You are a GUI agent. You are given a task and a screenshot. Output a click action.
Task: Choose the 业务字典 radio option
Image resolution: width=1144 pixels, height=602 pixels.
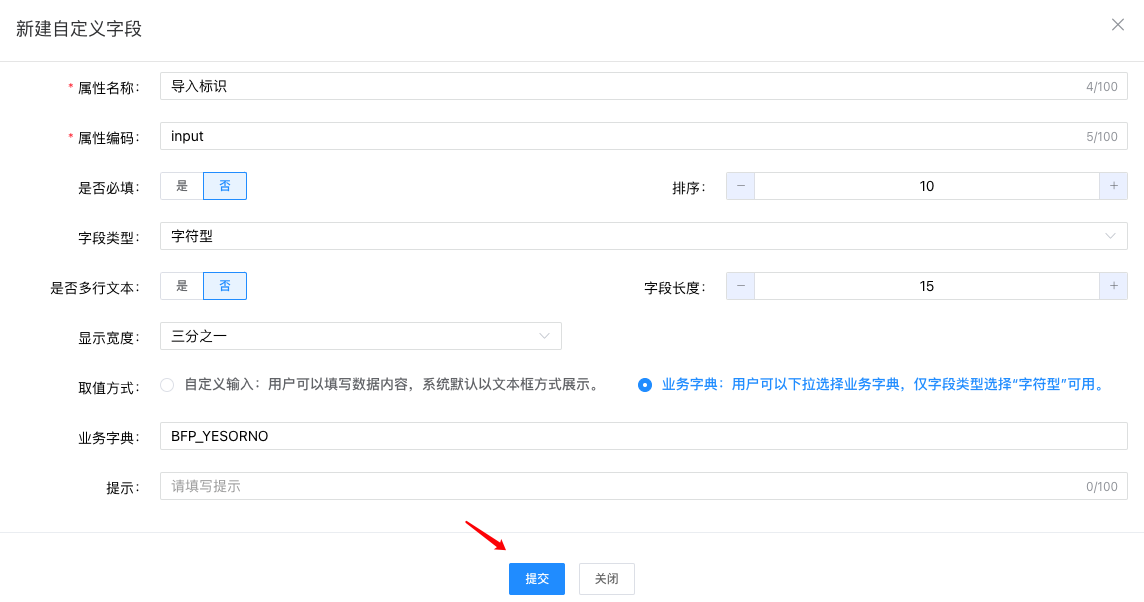pyautogui.click(x=645, y=385)
